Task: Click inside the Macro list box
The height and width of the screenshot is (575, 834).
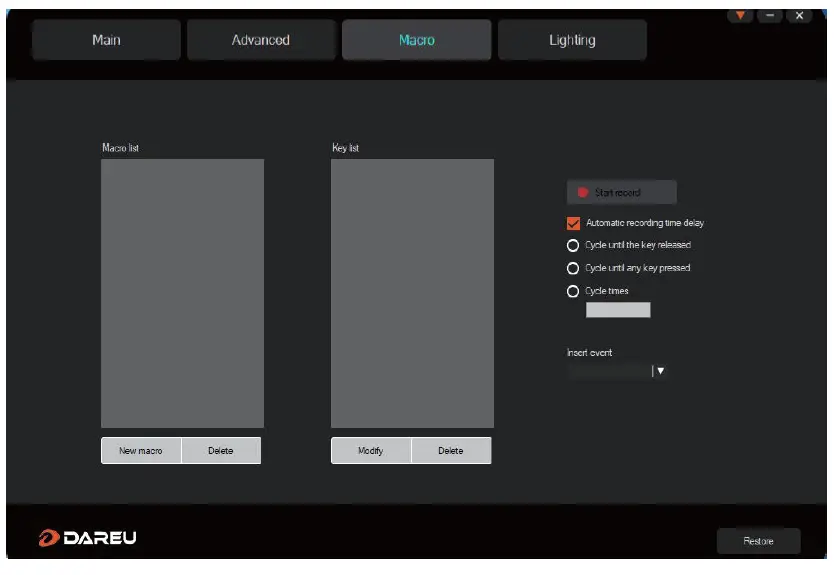Action: click(182, 293)
